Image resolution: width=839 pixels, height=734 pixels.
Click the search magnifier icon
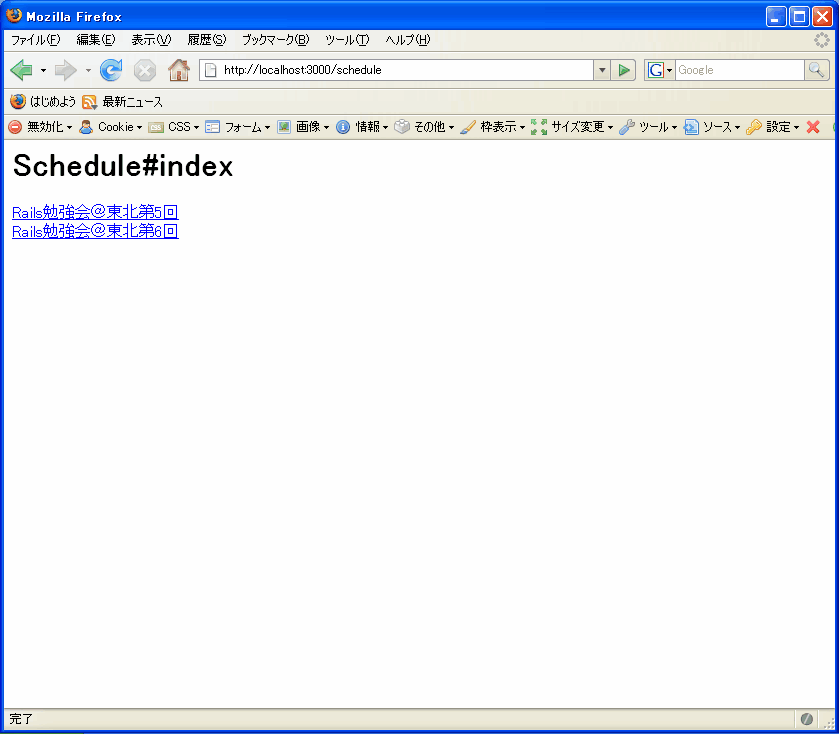(817, 70)
